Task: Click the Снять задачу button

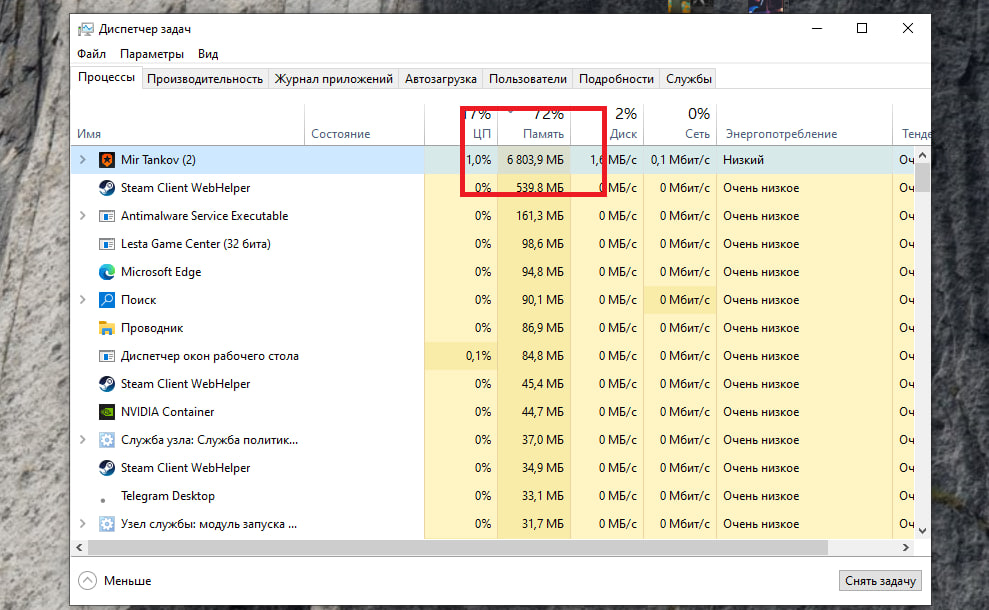Action: pyautogui.click(x=880, y=581)
